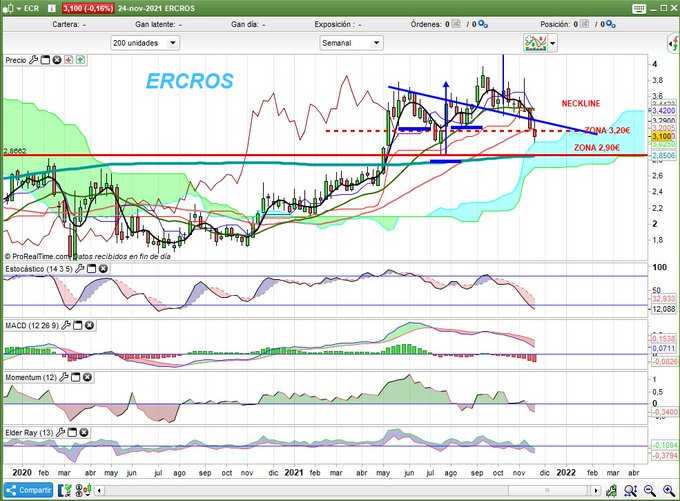Maximize the MACD panel
The image size is (680, 501).
point(78,325)
